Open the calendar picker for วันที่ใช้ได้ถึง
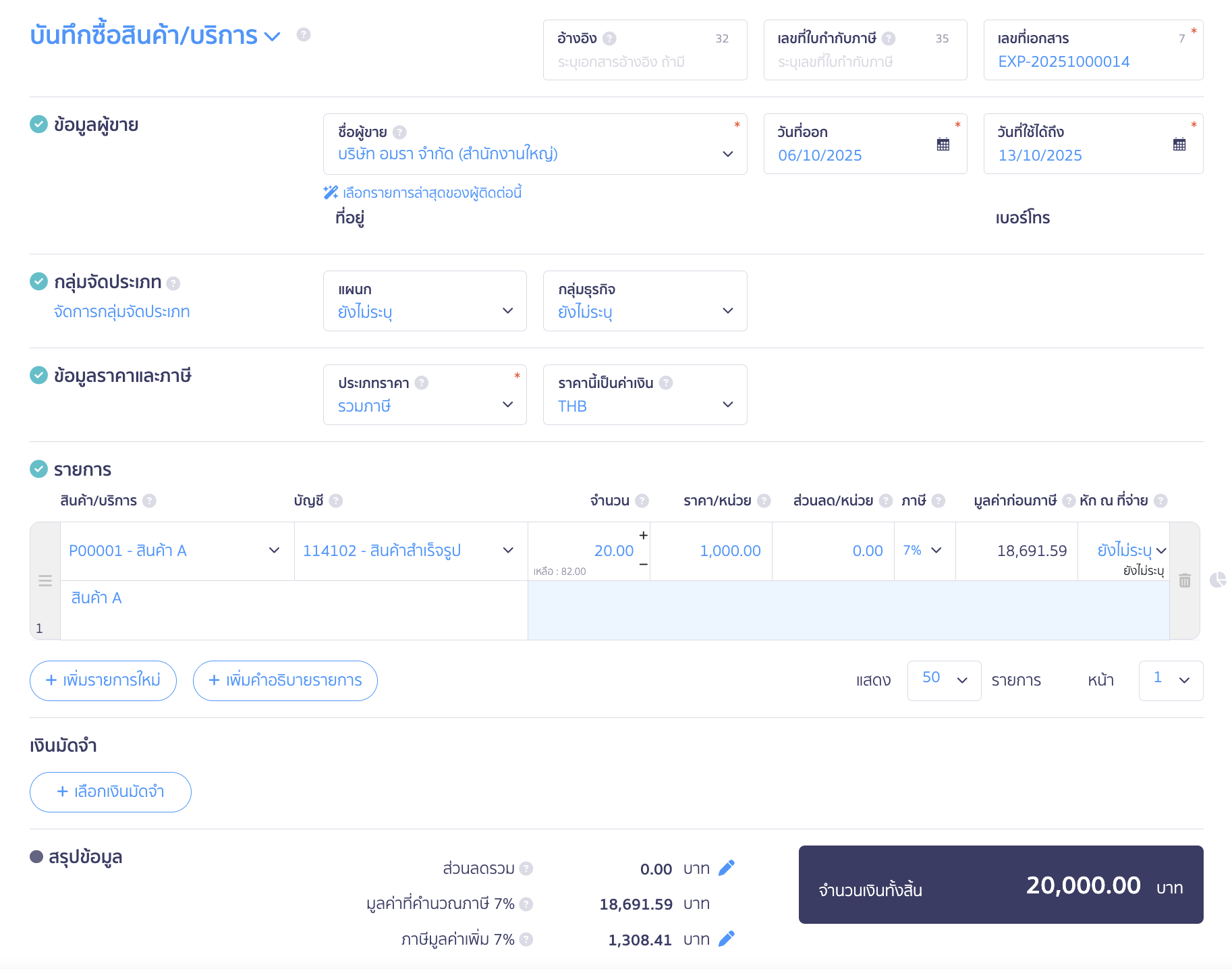1232x969 pixels. [1179, 144]
